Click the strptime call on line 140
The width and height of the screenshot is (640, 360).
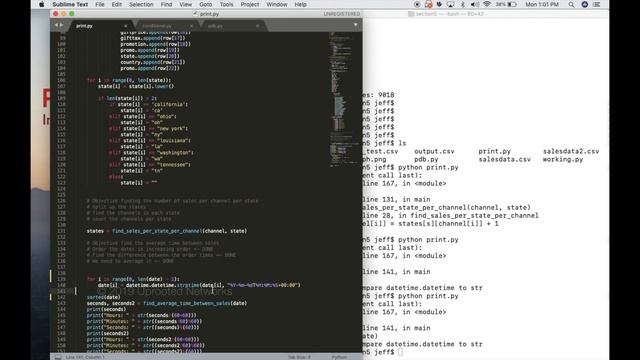pyautogui.click(x=188, y=285)
